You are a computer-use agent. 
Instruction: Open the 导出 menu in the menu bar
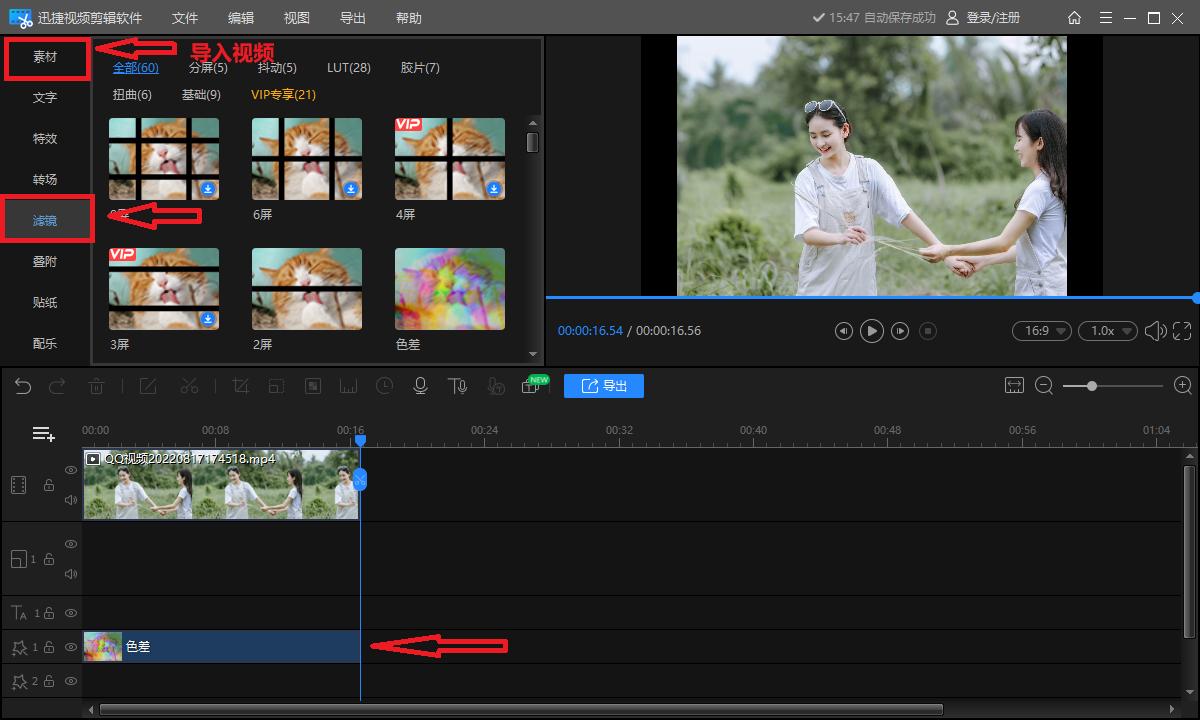tap(352, 17)
